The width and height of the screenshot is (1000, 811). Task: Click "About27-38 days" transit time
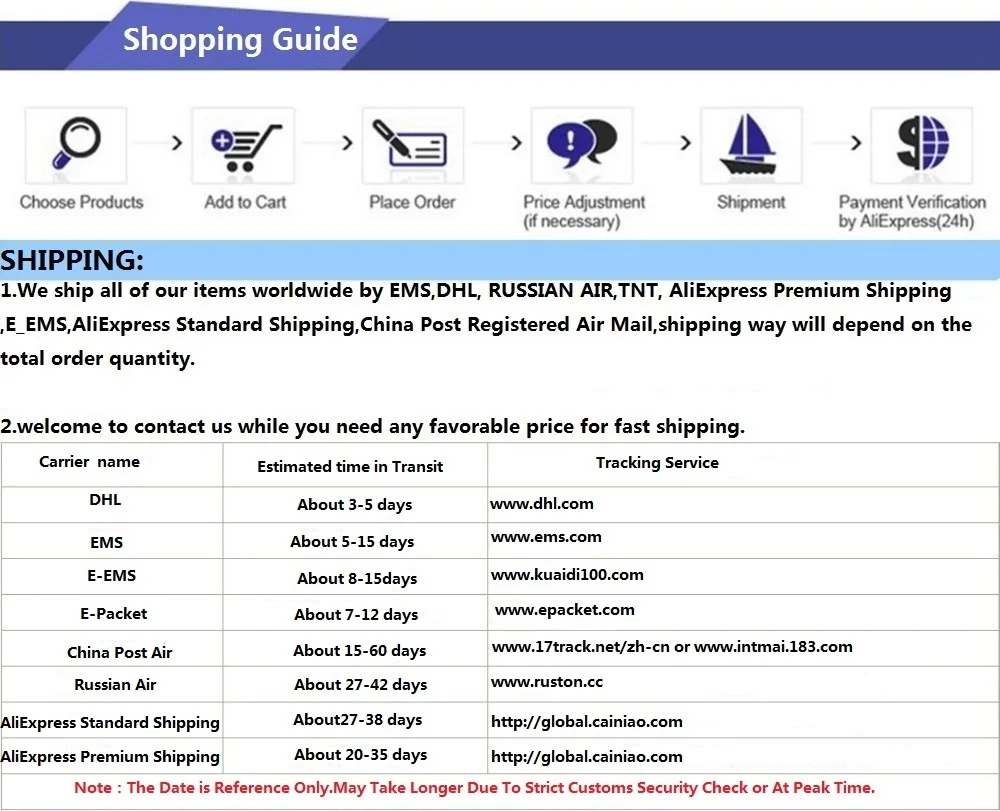point(358,720)
